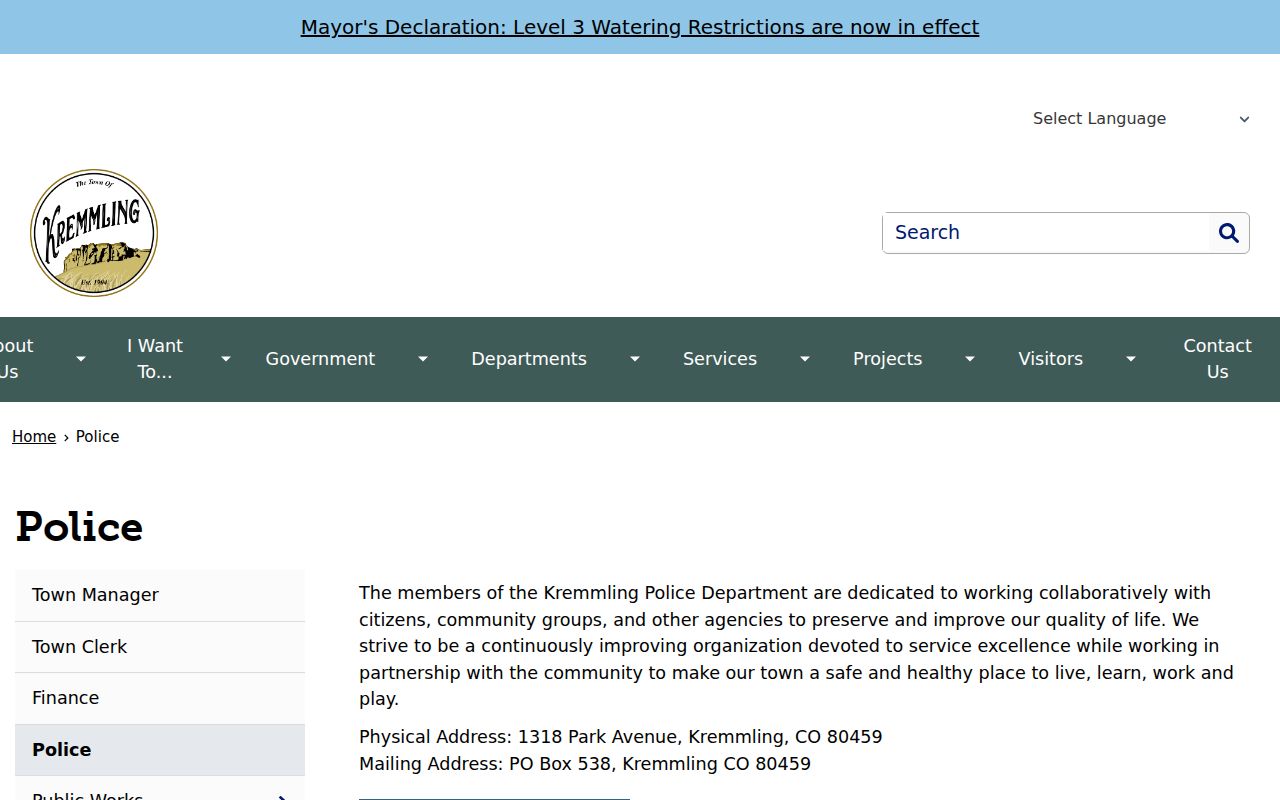Open the Projects menu
This screenshot has width=1280, height=800.
(x=887, y=359)
